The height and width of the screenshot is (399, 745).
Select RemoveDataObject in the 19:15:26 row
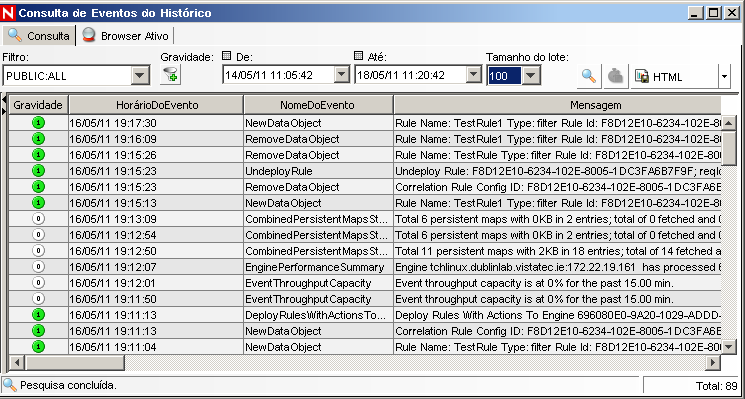coord(318,155)
